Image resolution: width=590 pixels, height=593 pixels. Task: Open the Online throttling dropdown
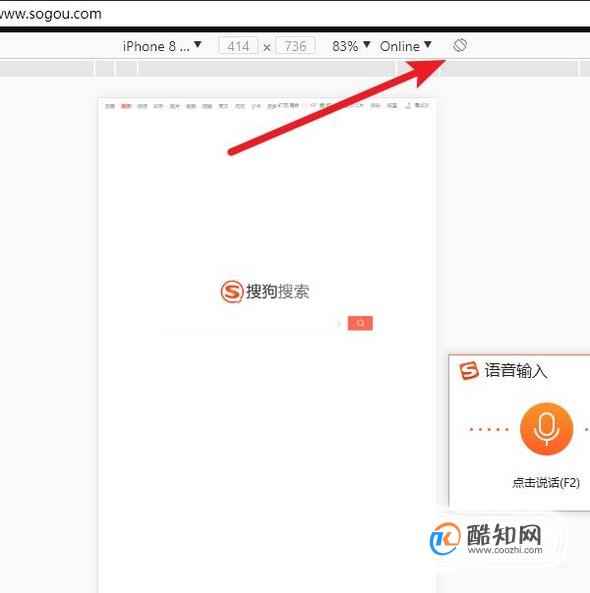click(x=405, y=46)
